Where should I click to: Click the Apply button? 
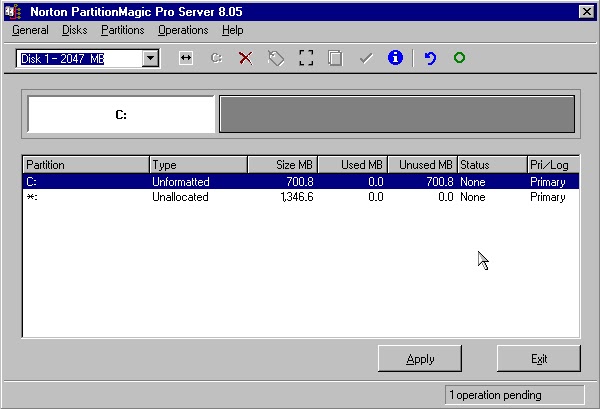coord(420,358)
